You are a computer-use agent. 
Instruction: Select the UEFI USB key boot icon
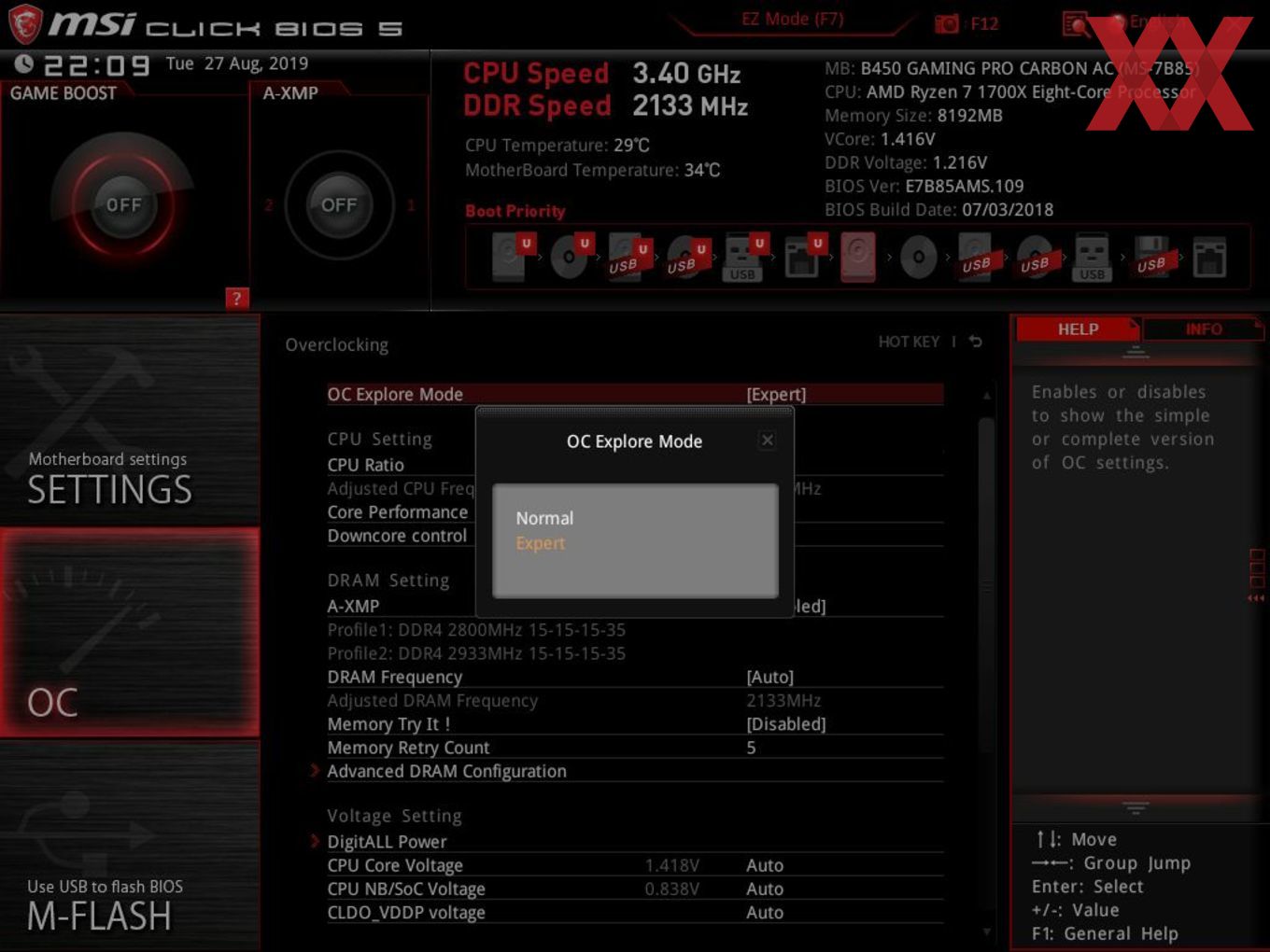tap(744, 257)
